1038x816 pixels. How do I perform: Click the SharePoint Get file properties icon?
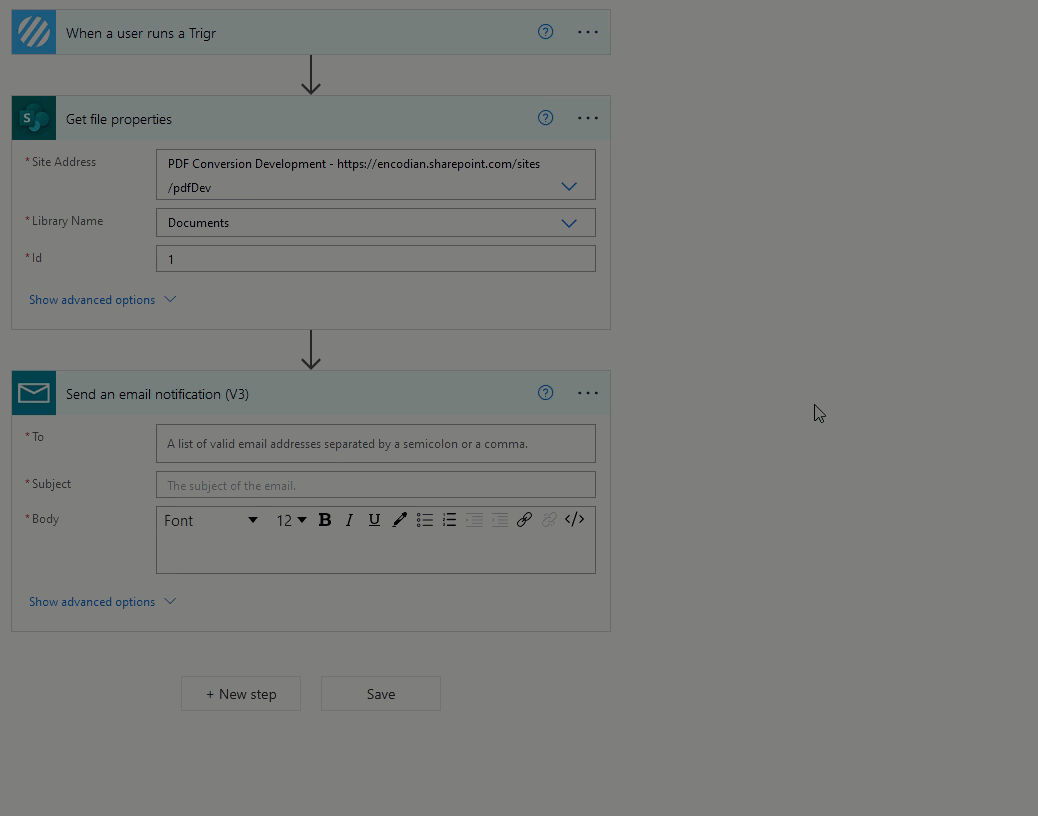coord(34,118)
